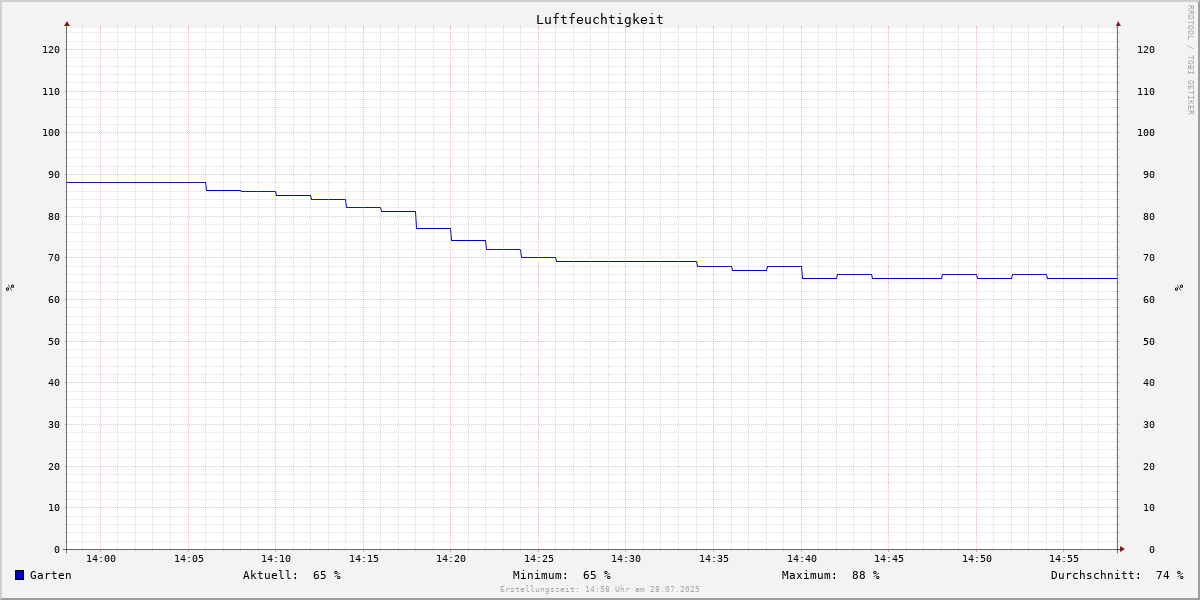
Task: Select the Luftfeuchtigkeit chart title
Action: click(x=600, y=19)
